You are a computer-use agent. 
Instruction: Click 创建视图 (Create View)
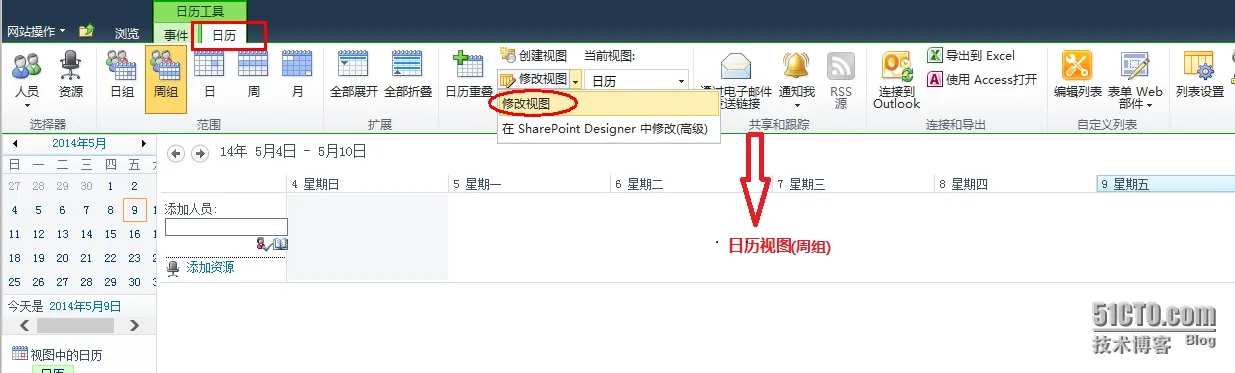coord(533,56)
